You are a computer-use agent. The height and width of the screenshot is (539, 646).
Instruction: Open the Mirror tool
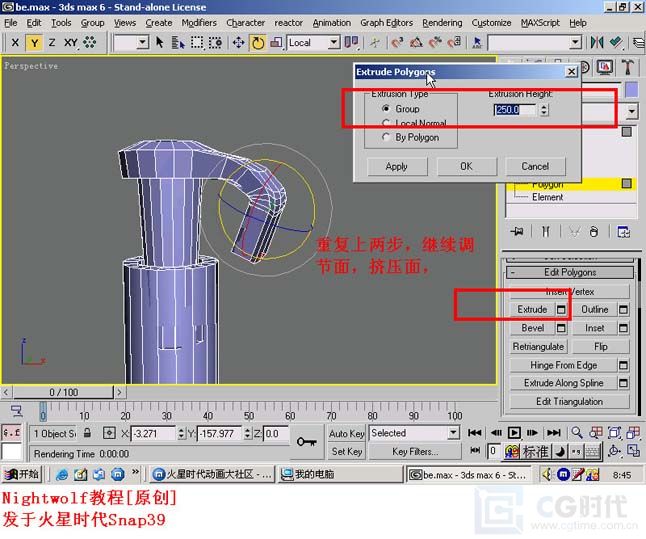coord(597,42)
